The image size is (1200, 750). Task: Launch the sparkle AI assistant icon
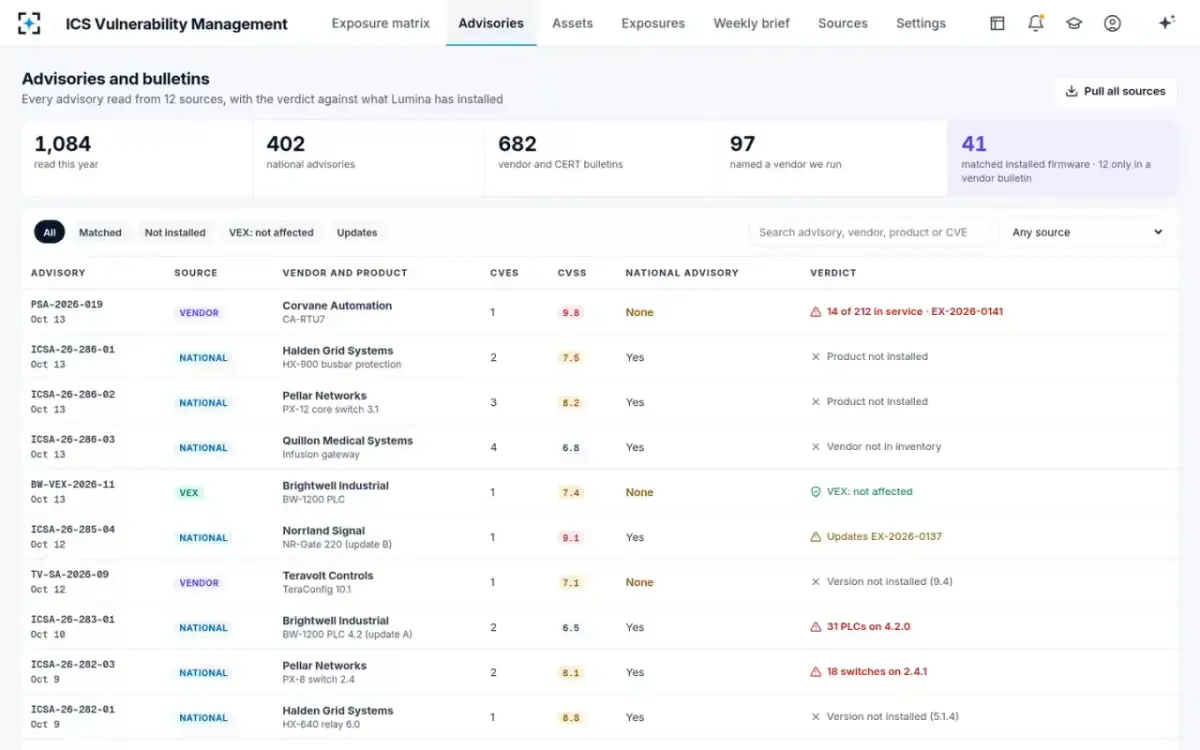pos(1166,23)
